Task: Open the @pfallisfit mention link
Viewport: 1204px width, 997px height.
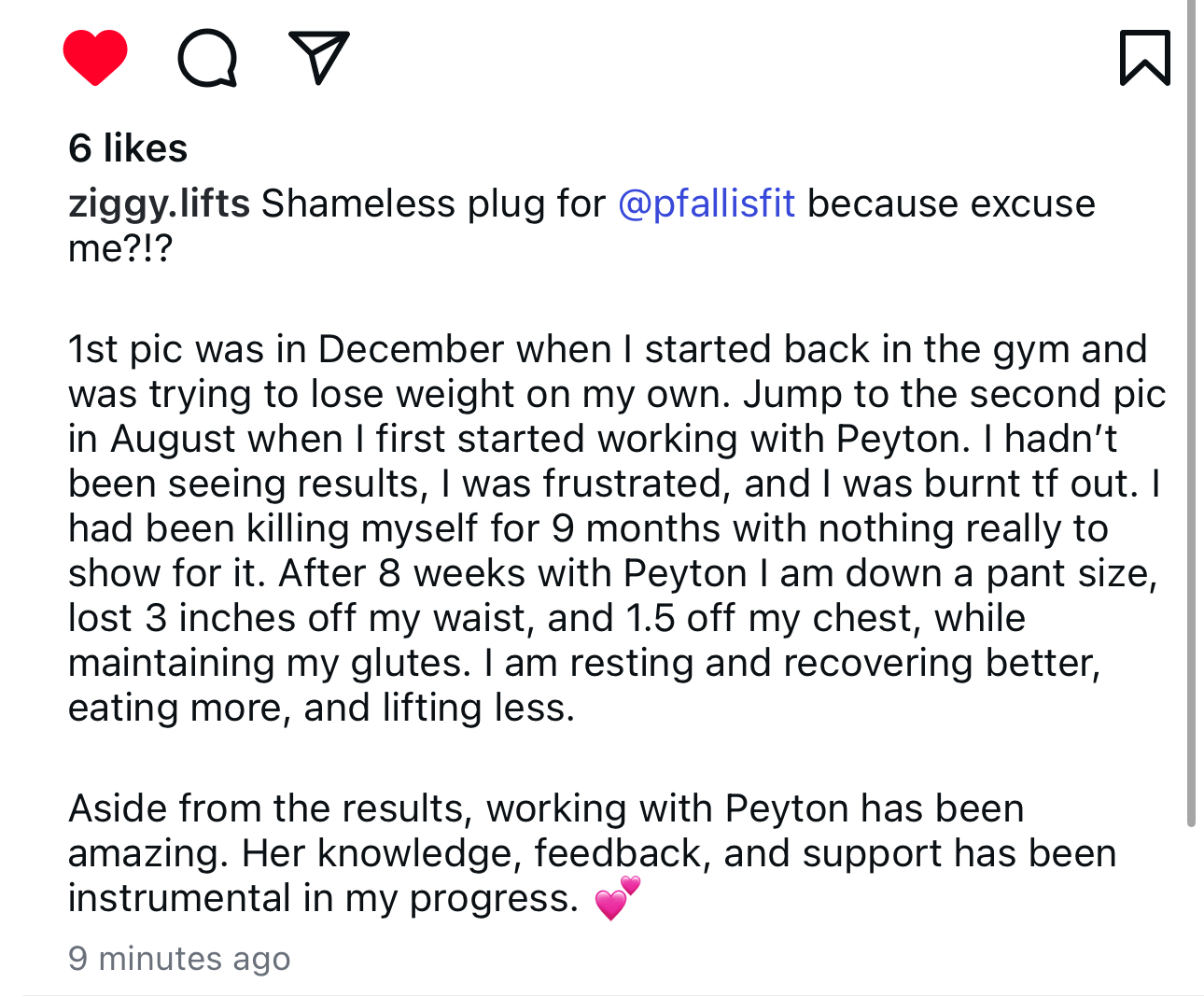Action: pyautogui.click(x=707, y=204)
